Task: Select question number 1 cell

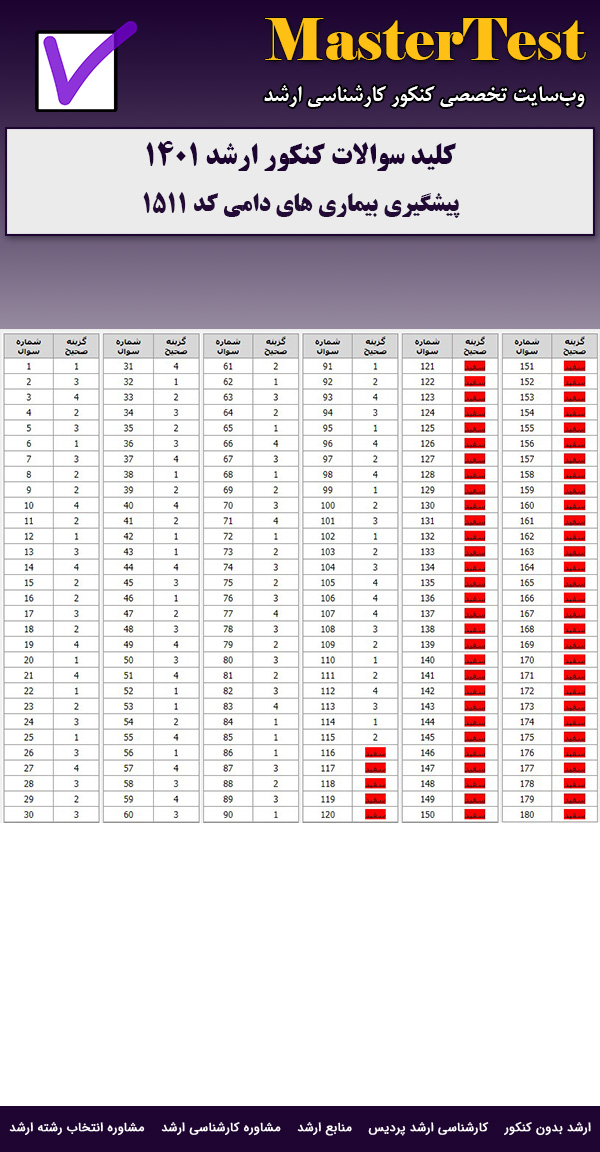Action: click(28, 367)
